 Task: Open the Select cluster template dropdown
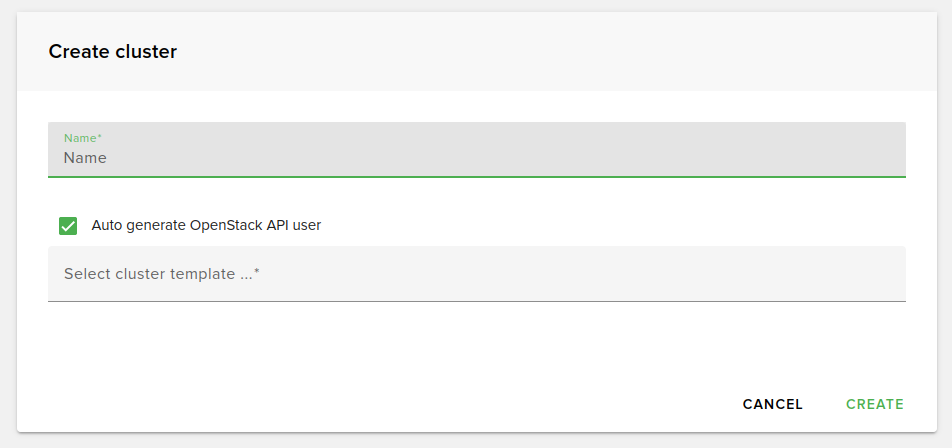pos(476,273)
